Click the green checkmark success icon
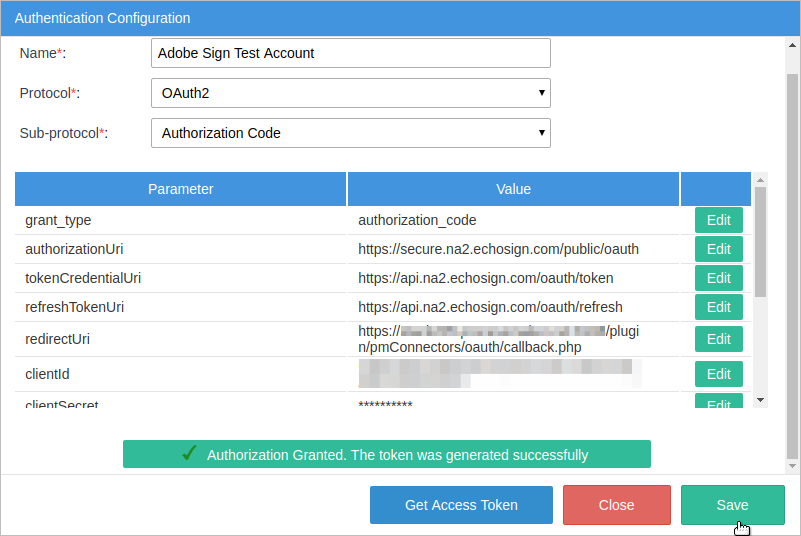801x536 pixels. (189, 454)
